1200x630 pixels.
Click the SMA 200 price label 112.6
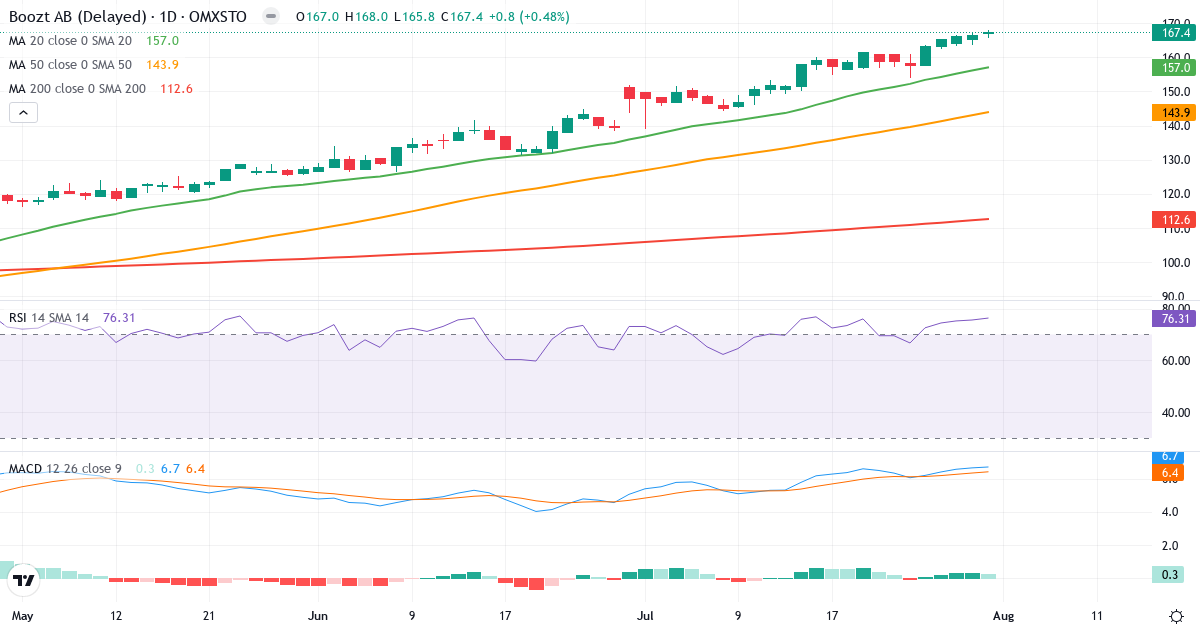pyautogui.click(x=1175, y=220)
